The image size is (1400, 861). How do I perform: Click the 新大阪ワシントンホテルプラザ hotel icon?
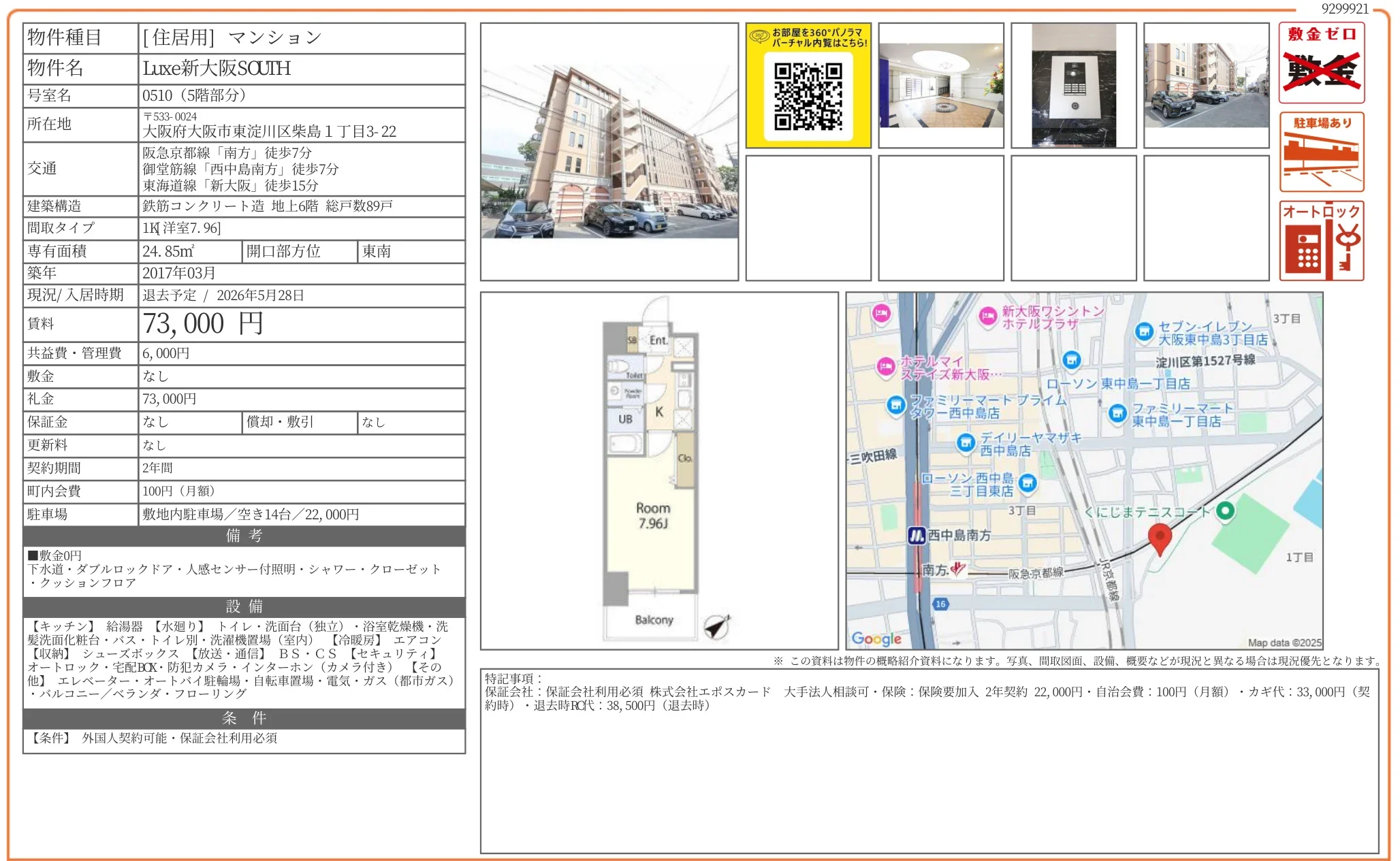[x=987, y=316]
